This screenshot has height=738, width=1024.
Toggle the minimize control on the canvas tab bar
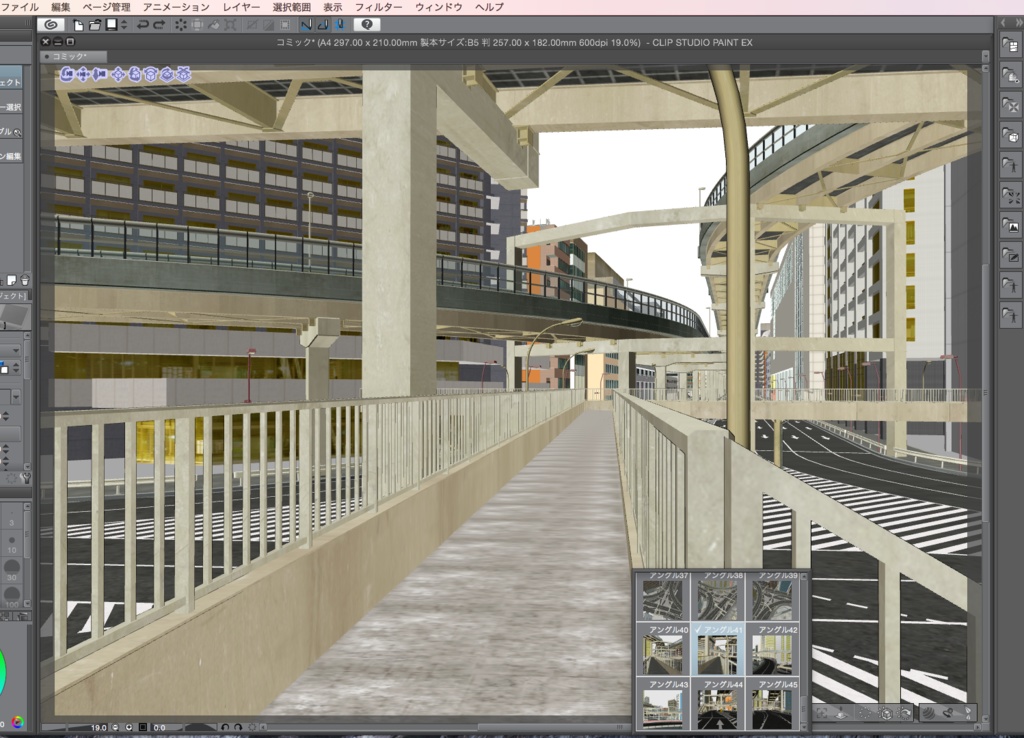tap(58, 44)
